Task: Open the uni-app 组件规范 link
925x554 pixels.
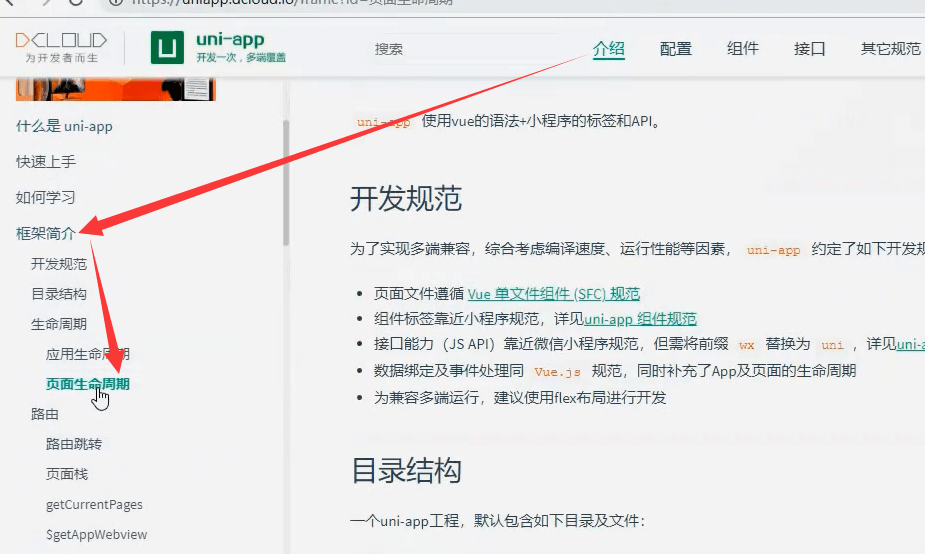Action: pyautogui.click(x=640, y=319)
